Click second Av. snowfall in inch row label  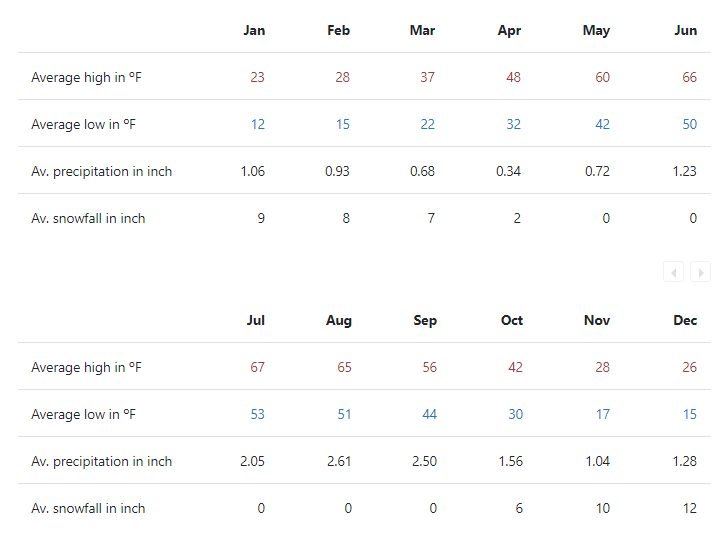[88, 509]
